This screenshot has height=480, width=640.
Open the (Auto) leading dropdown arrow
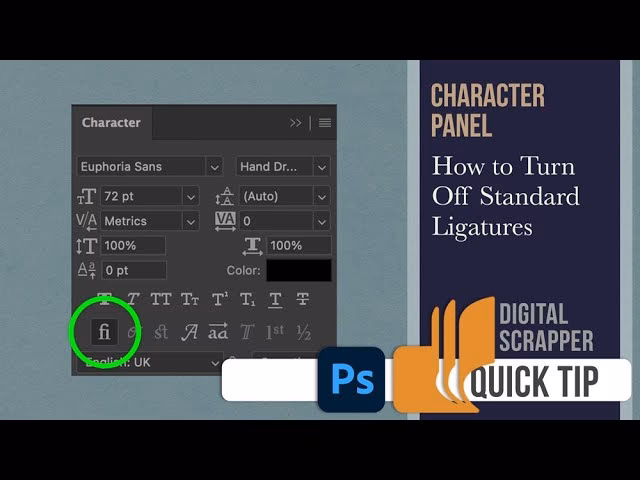(322, 197)
